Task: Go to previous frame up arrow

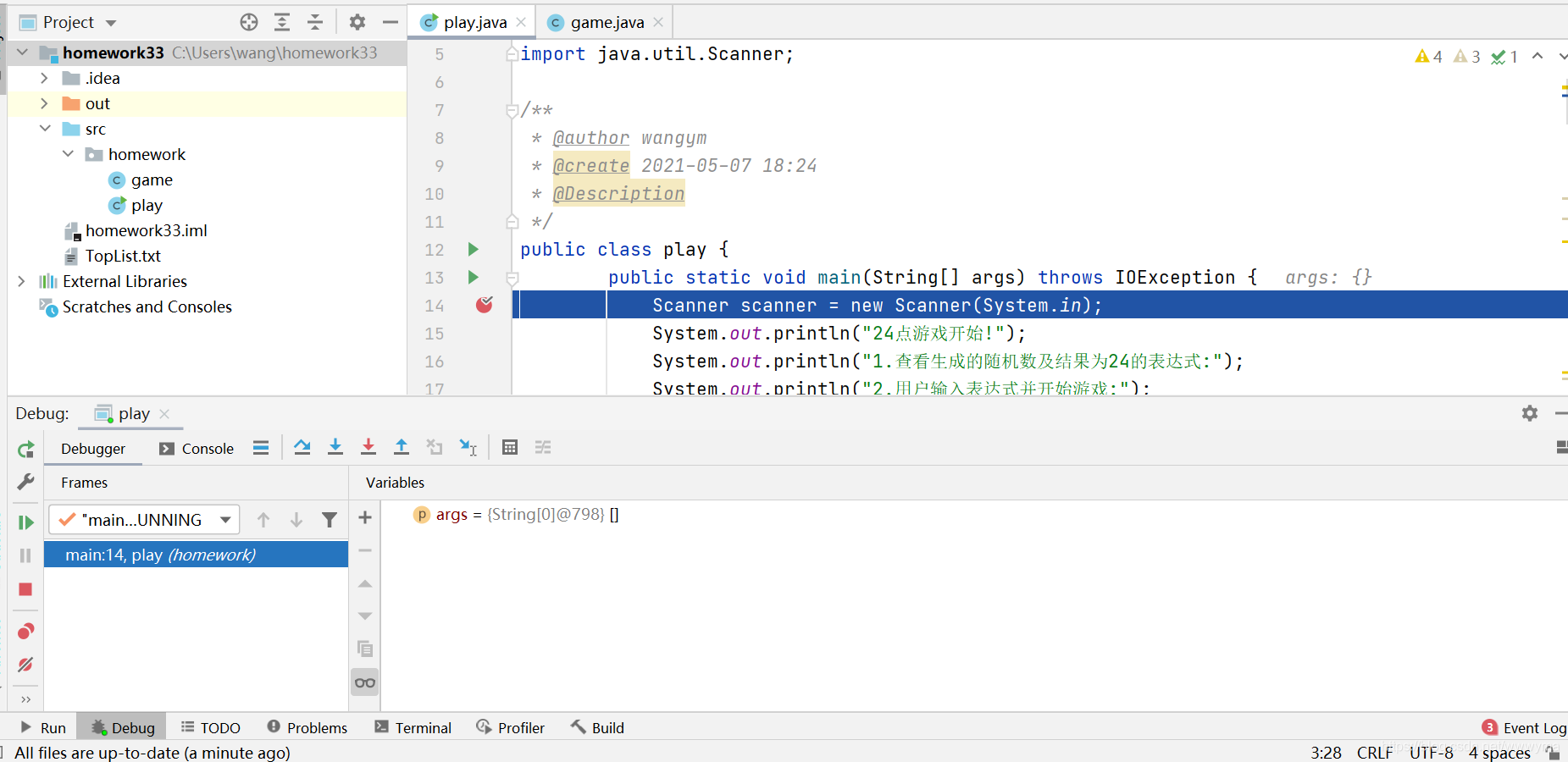Action: (x=263, y=520)
